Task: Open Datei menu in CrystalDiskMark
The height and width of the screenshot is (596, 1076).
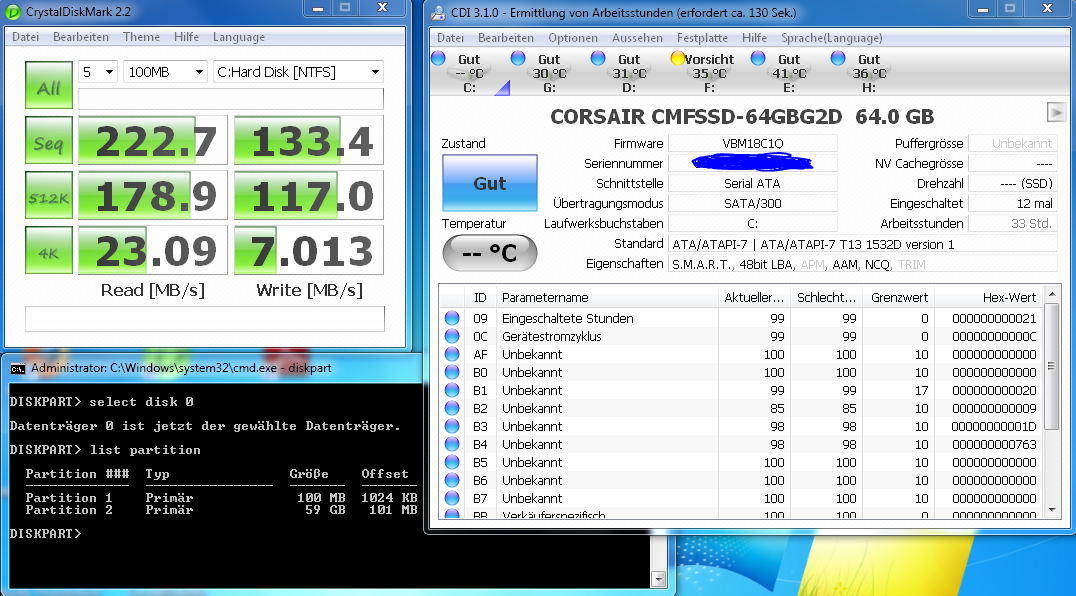Action: click(x=25, y=37)
